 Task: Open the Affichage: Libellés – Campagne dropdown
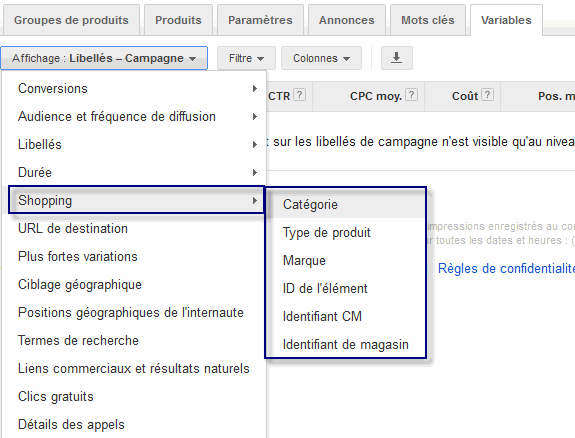click(104, 58)
